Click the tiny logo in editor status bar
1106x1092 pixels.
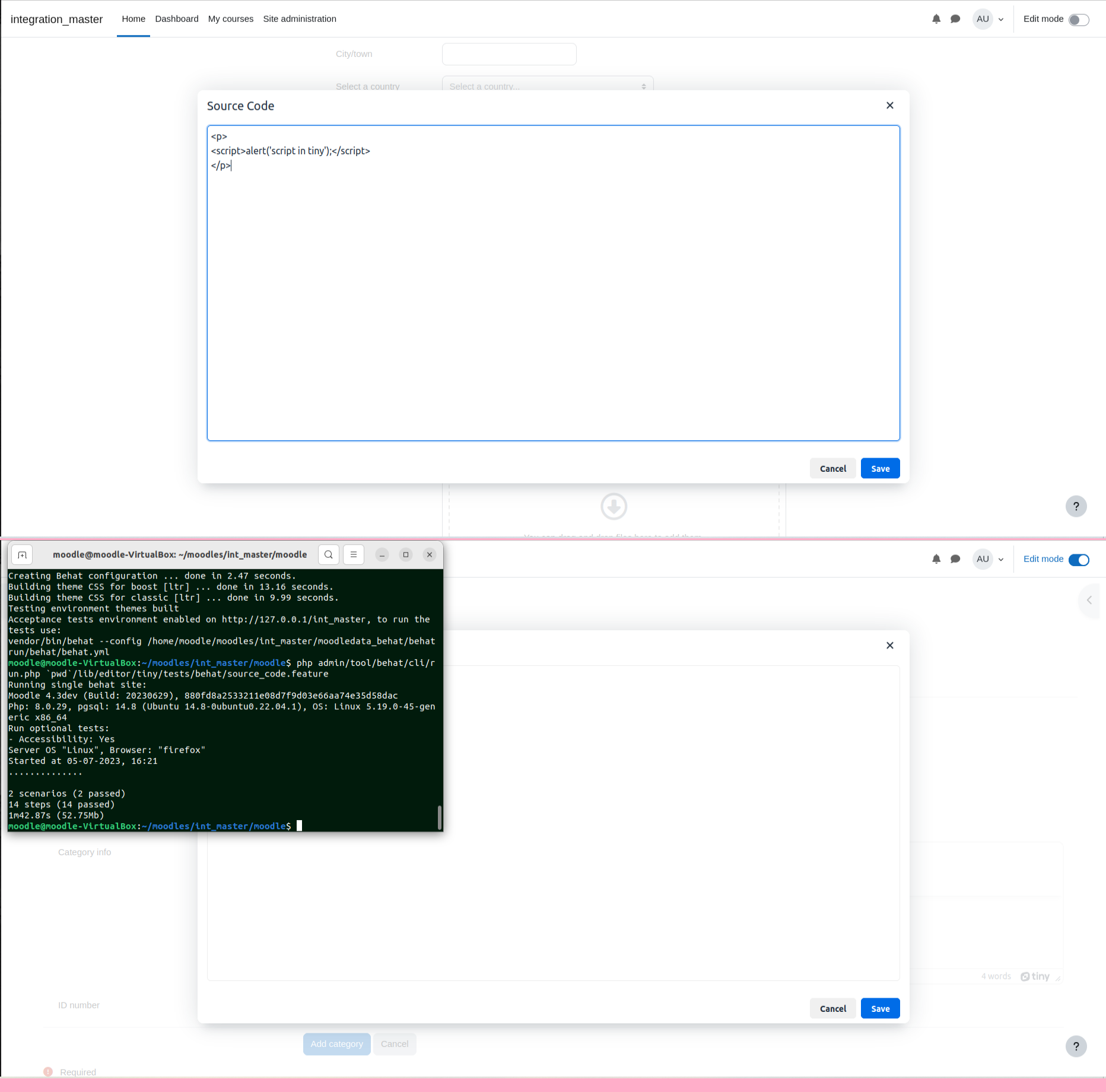coord(1035,976)
